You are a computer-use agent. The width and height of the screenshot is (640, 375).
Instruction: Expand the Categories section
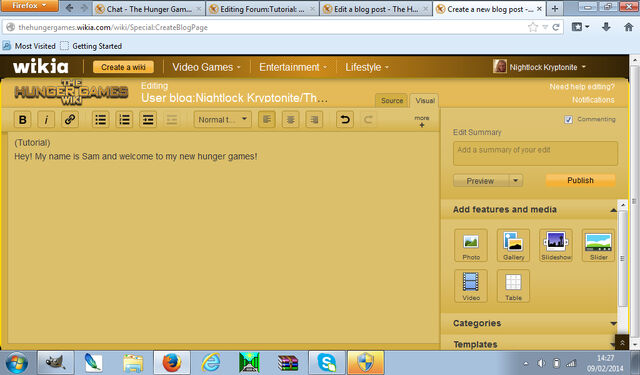point(613,324)
